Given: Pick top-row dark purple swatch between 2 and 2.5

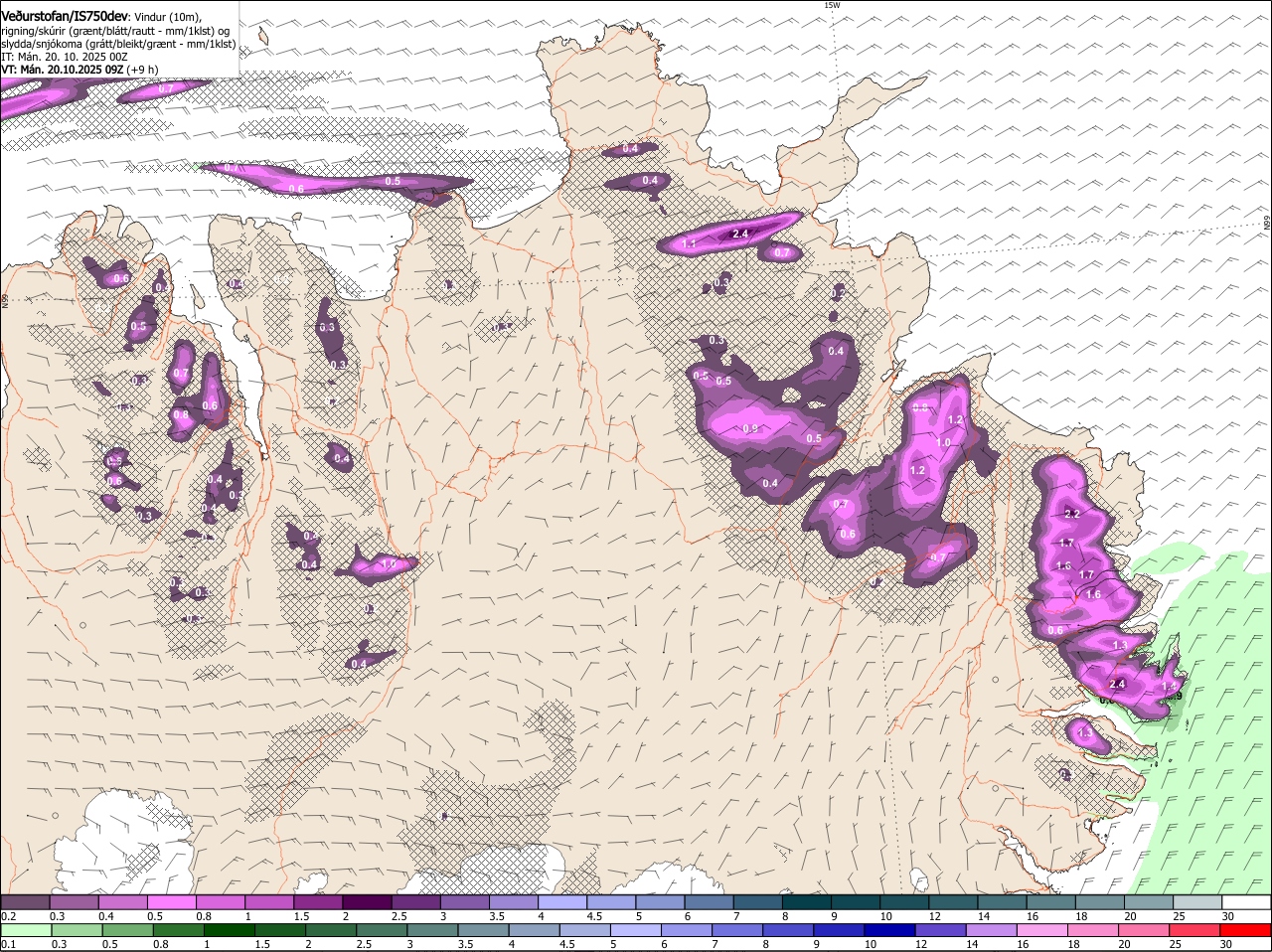Looking at the screenshot, I should [x=366, y=902].
